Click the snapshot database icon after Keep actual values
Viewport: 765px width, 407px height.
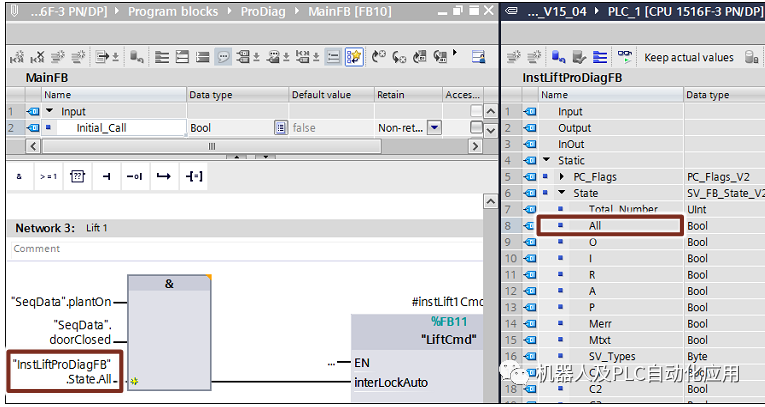coord(751,58)
